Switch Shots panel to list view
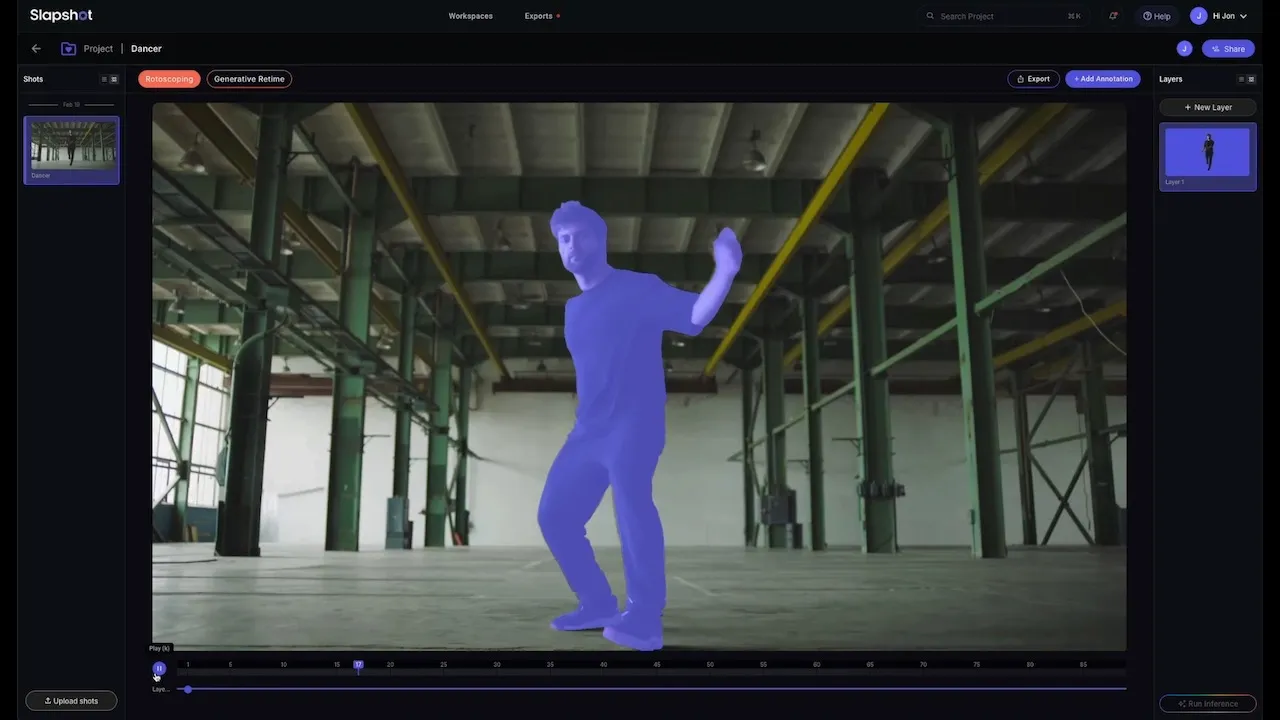Image resolution: width=1280 pixels, height=720 pixels. pos(104,79)
